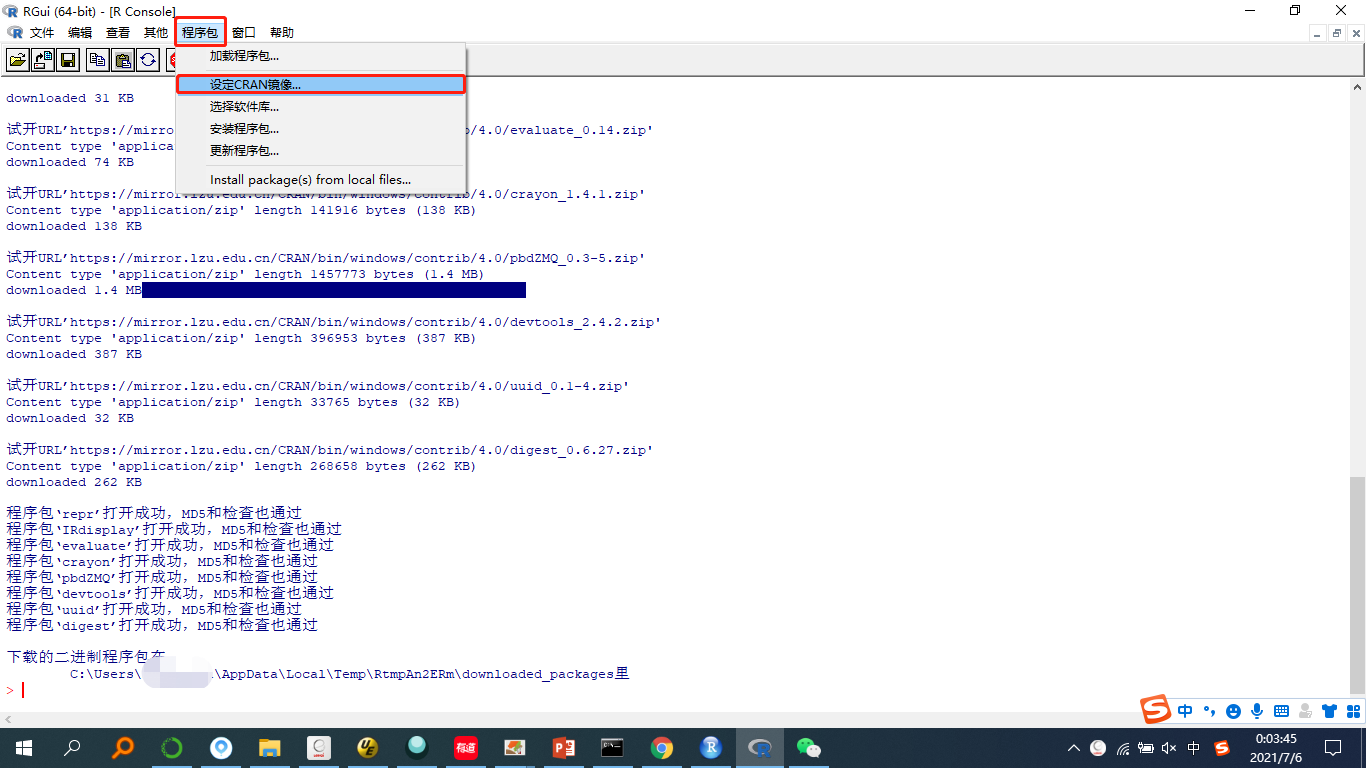Open the Windows Start button
Image resolution: width=1366 pixels, height=768 pixels.
(22, 747)
